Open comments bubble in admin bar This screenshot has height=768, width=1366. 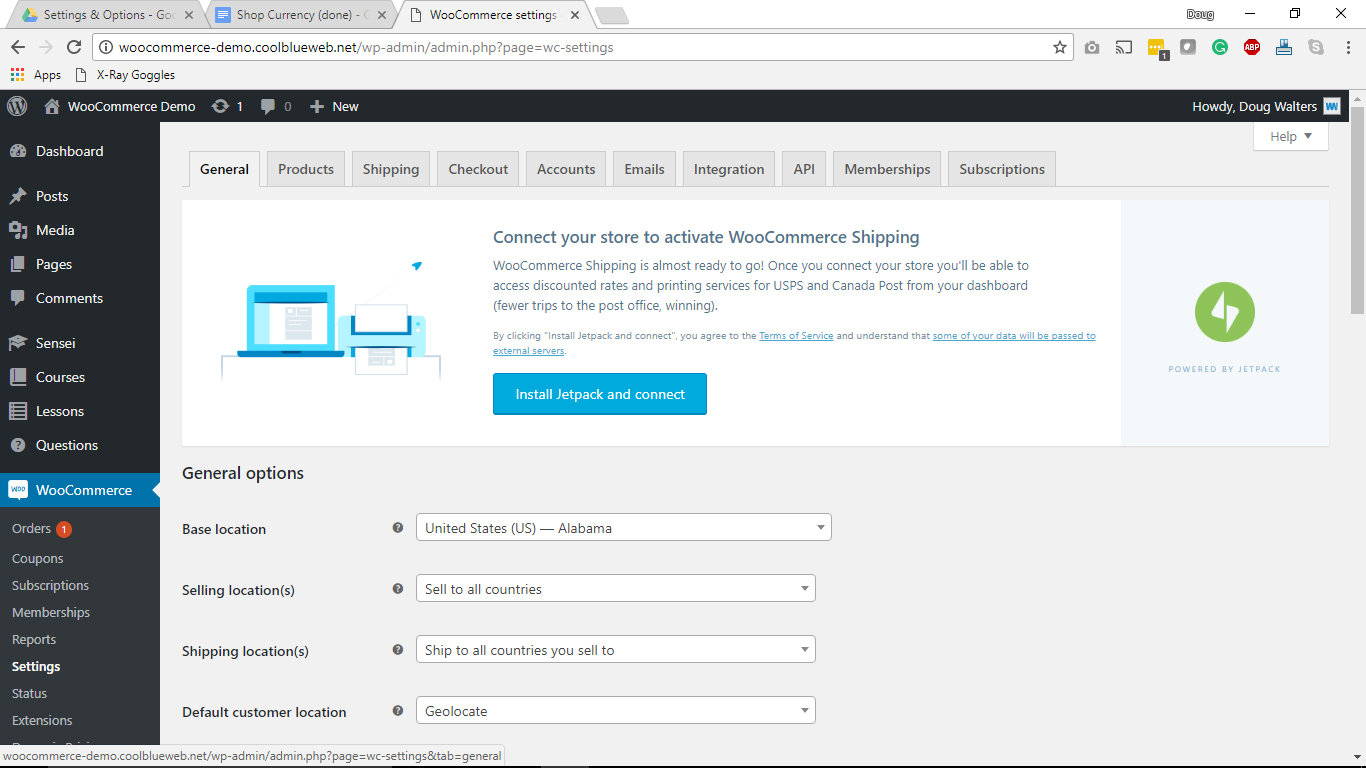268,106
